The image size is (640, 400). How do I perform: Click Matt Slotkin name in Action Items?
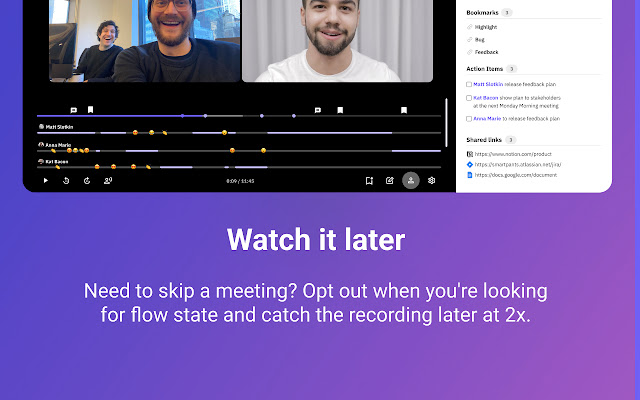click(x=488, y=84)
